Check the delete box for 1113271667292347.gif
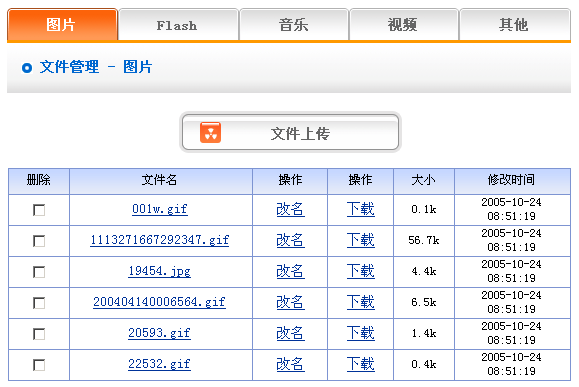Image resolution: width=579 pixels, height=387 pixels. point(39,241)
